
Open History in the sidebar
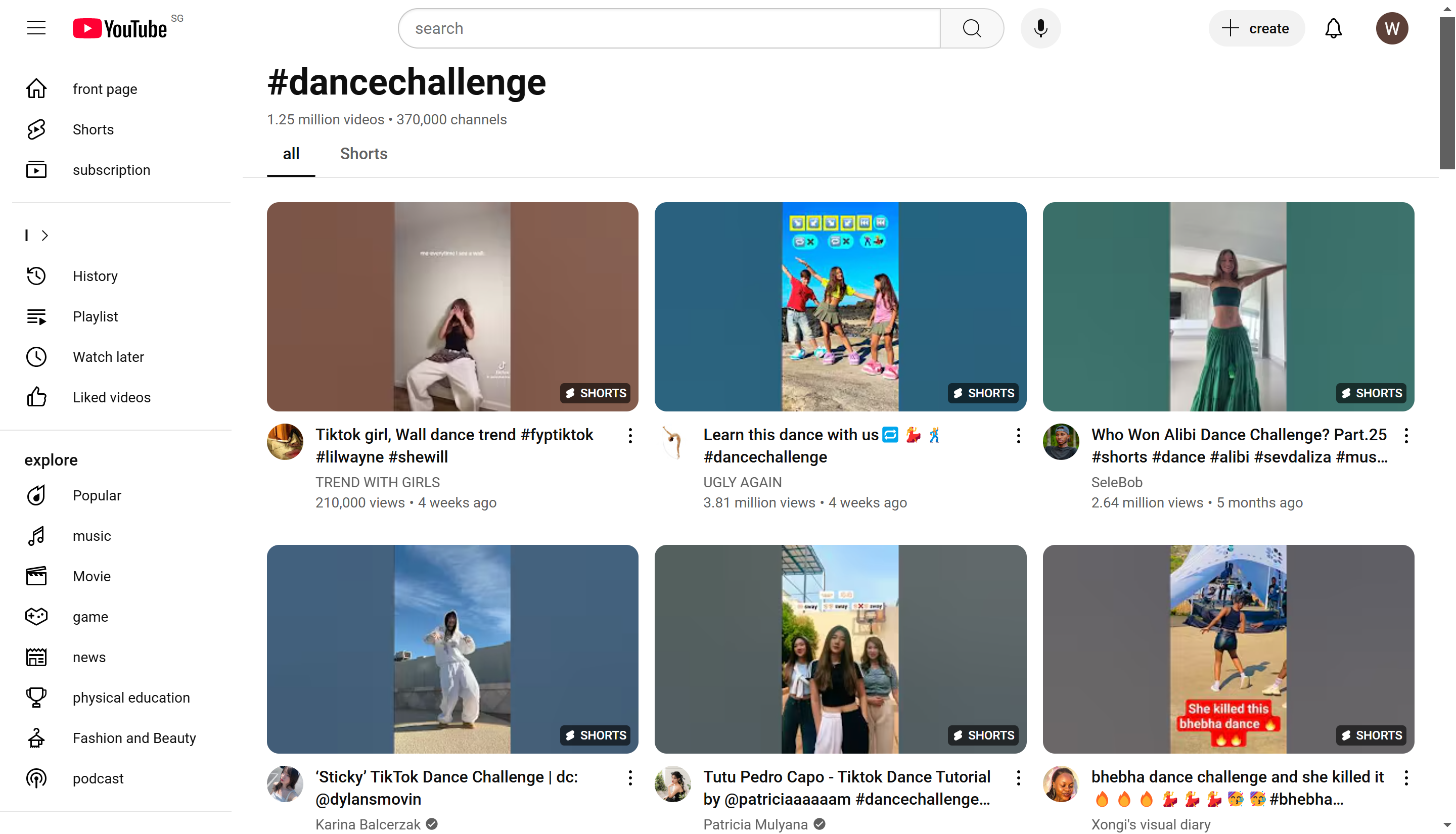[x=95, y=276]
